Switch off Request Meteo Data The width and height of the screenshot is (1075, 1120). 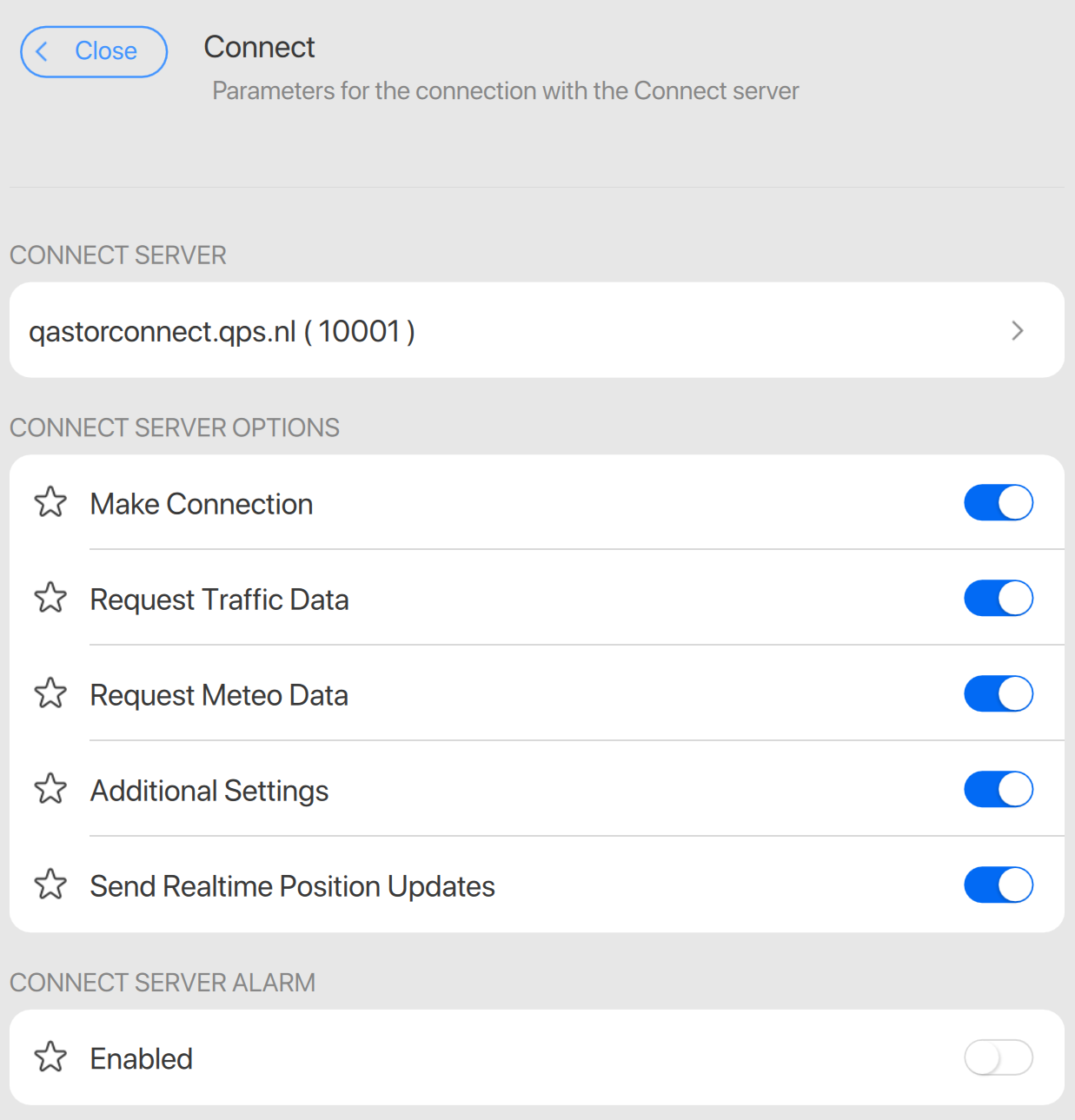pyautogui.click(x=998, y=694)
